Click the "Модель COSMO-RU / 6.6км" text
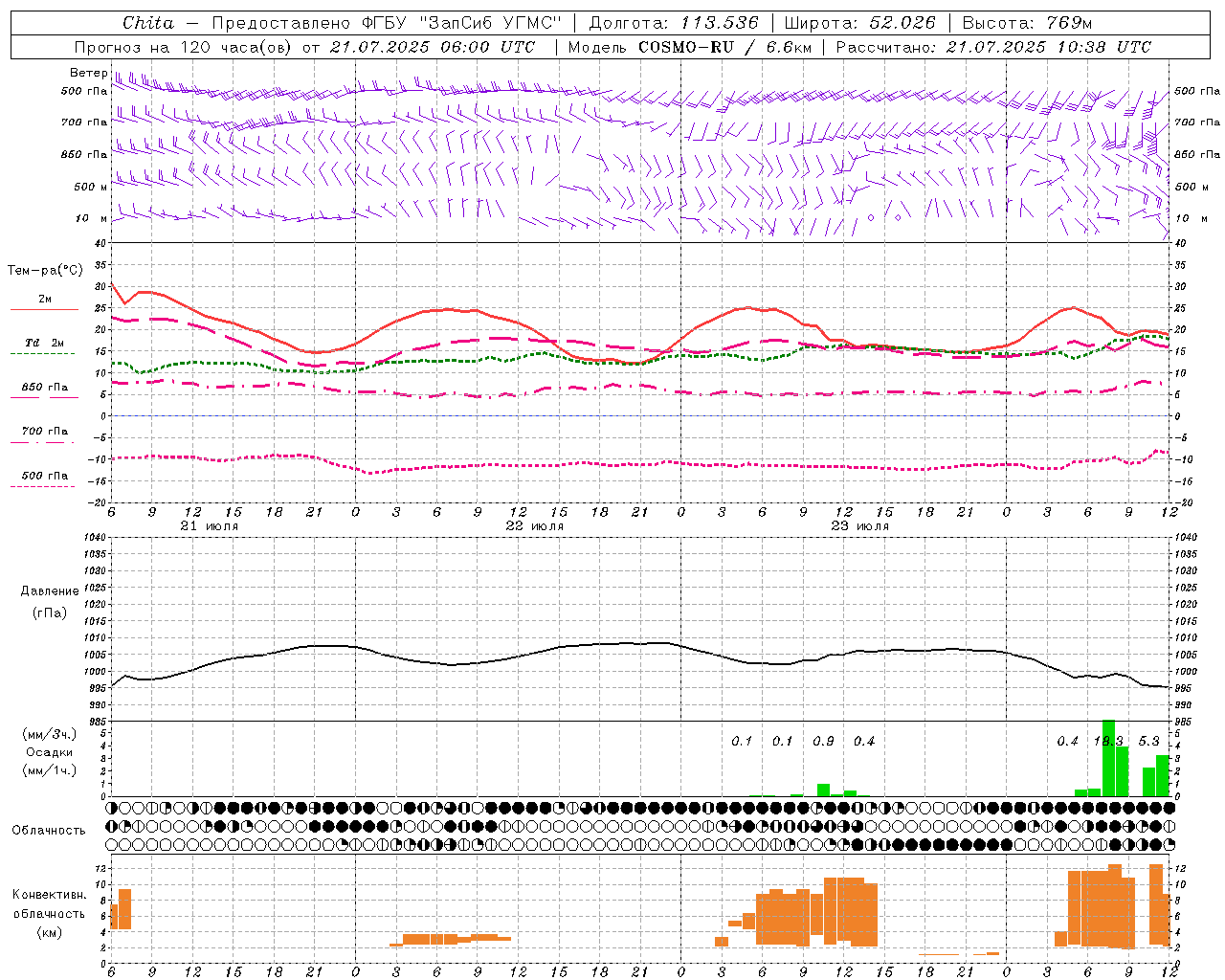 pos(689,47)
